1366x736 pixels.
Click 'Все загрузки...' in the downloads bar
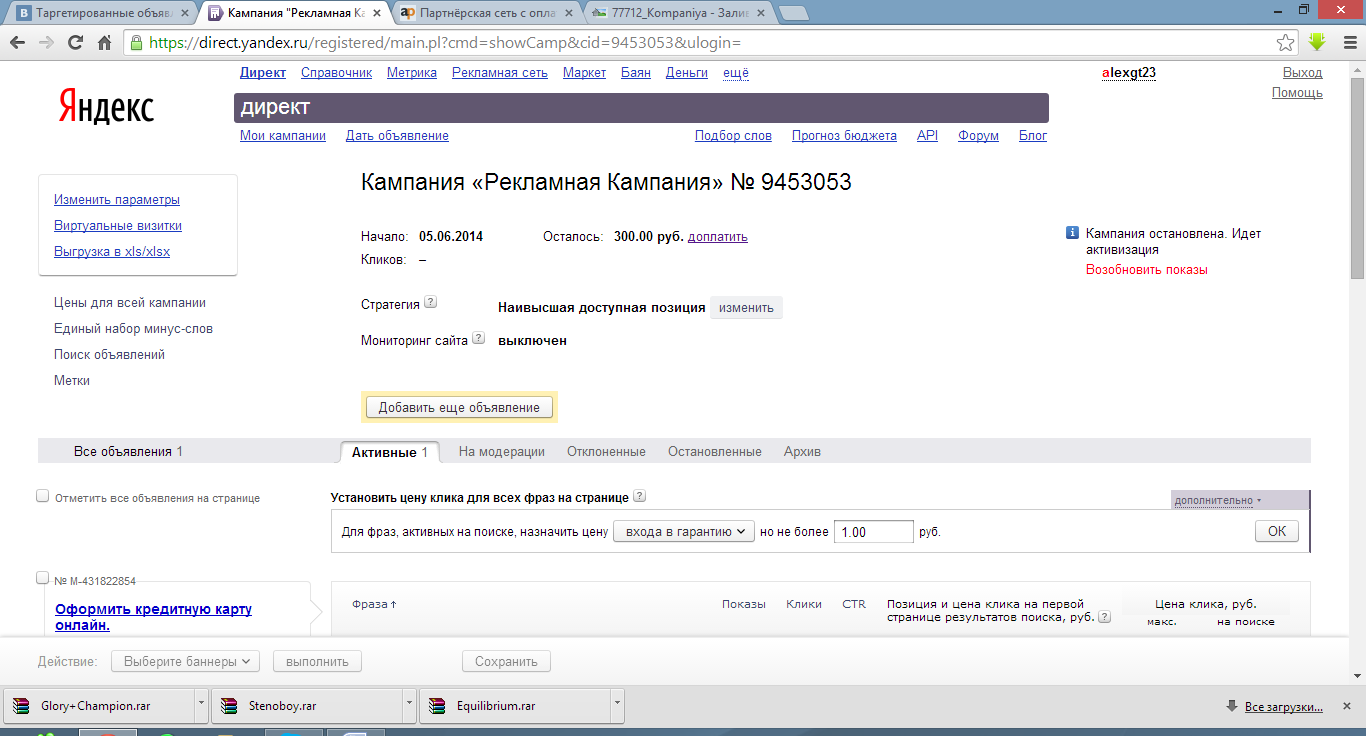tap(1283, 707)
